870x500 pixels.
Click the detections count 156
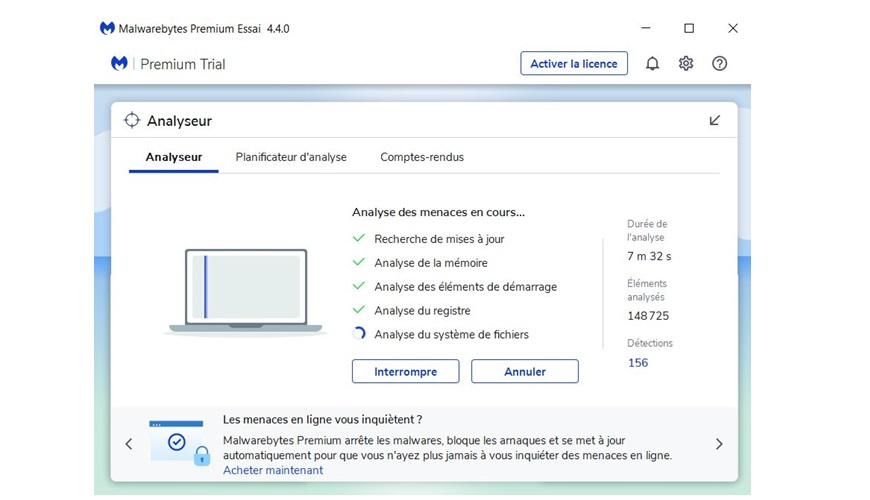[x=638, y=362]
